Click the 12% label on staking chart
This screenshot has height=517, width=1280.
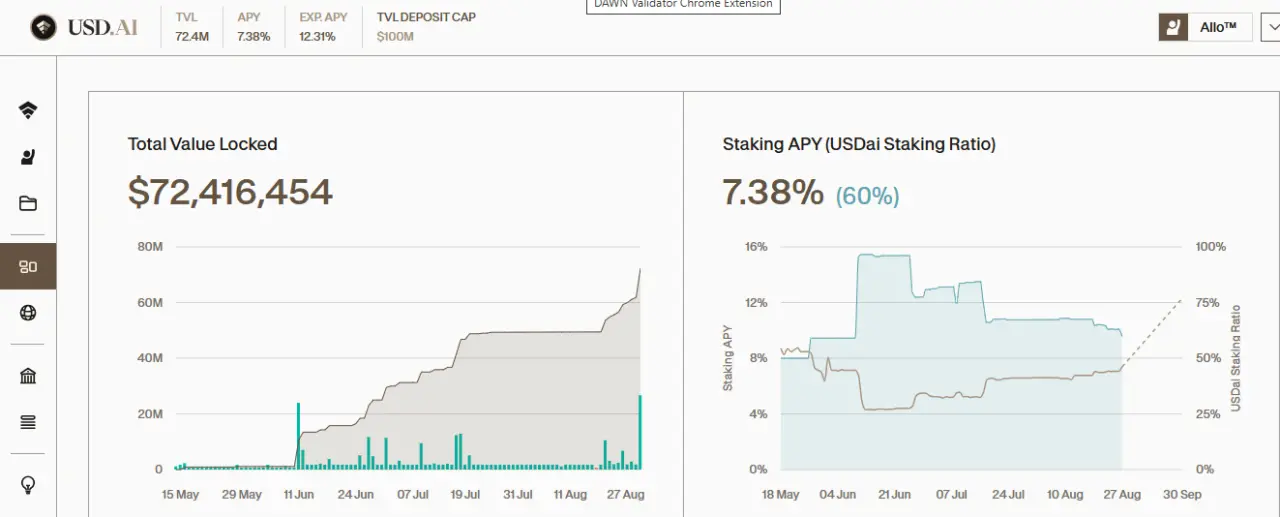click(756, 302)
